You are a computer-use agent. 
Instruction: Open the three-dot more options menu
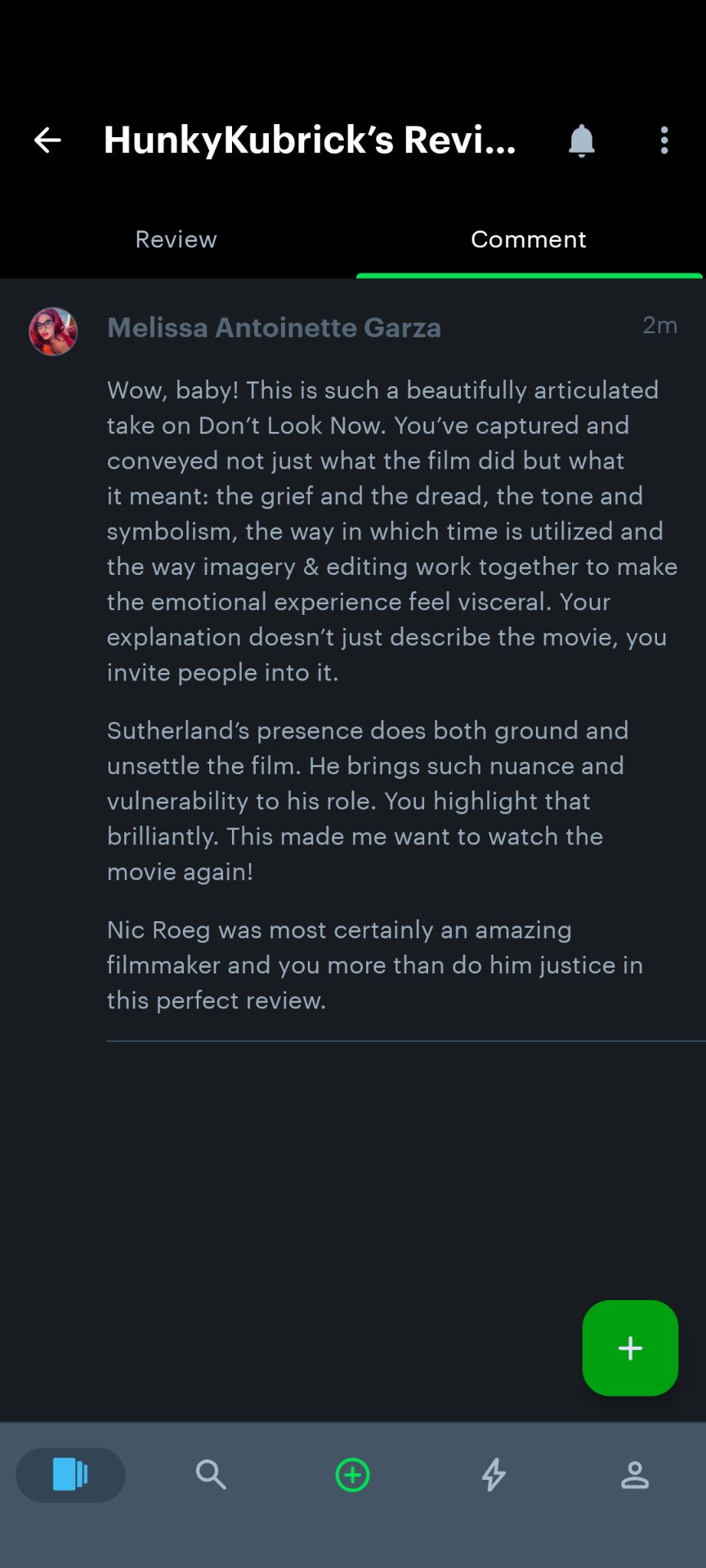pyautogui.click(x=664, y=140)
